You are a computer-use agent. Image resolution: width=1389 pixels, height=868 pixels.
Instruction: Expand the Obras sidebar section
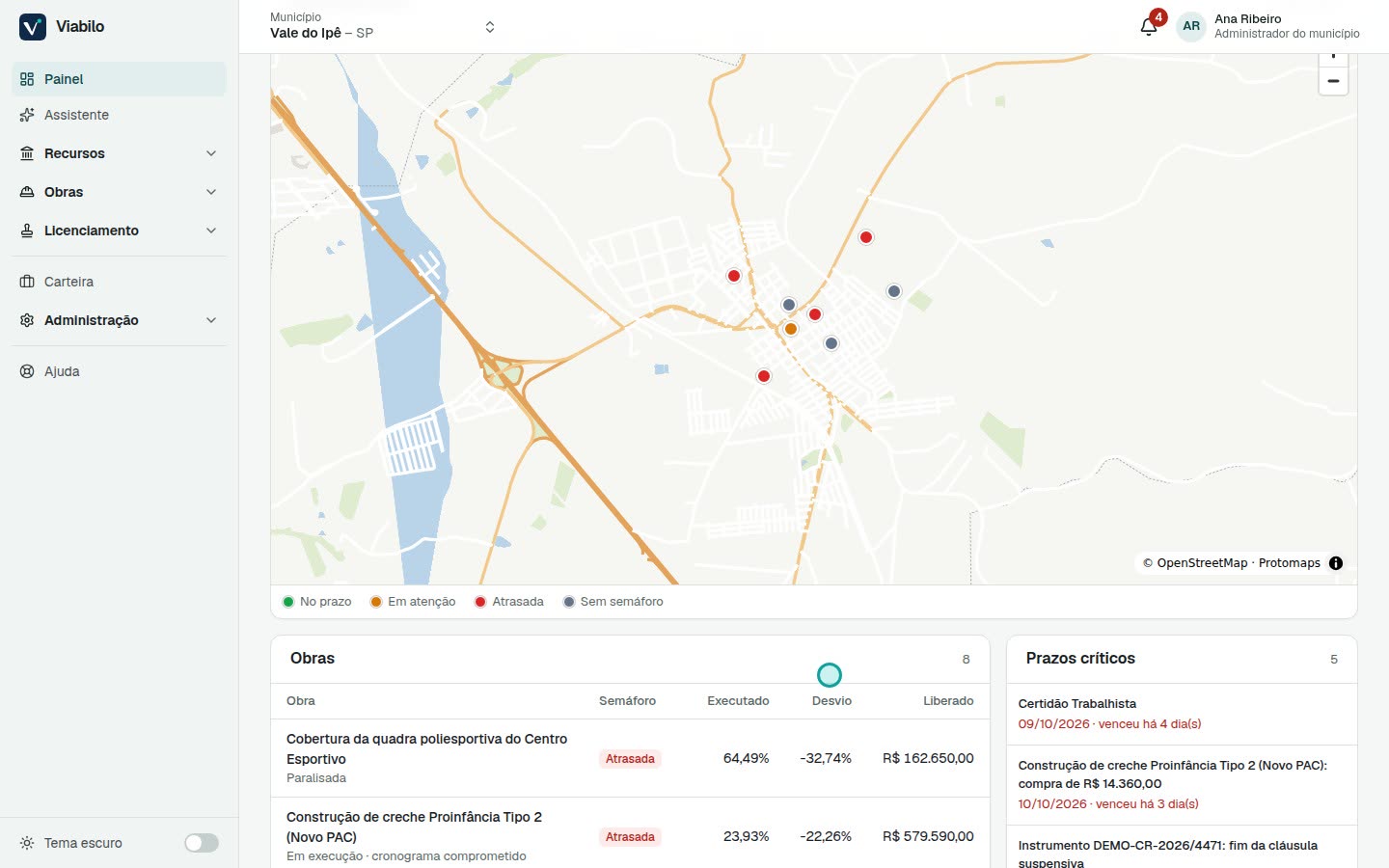click(x=119, y=192)
